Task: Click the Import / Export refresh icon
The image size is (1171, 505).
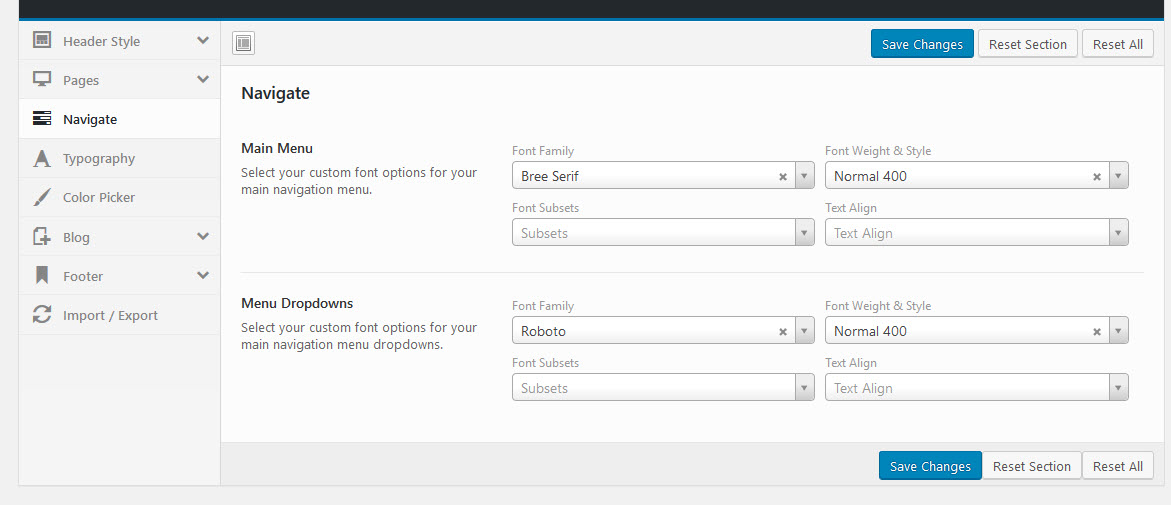Action: pyautogui.click(x=42, y=315)
